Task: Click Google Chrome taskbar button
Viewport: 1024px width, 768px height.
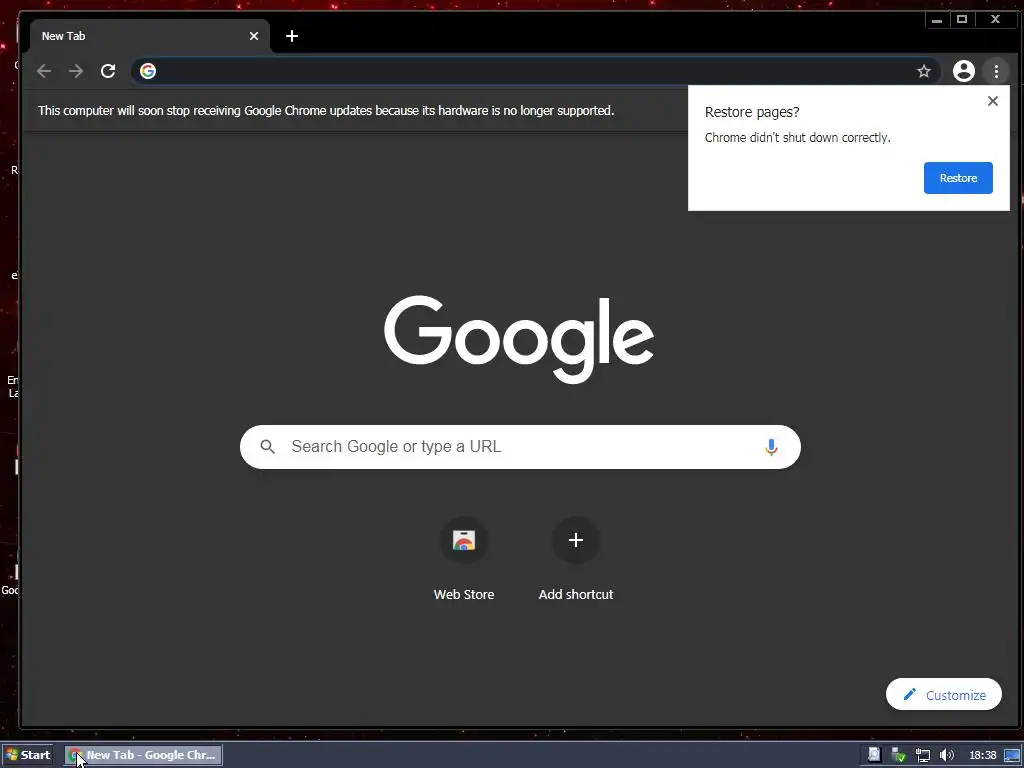Action: point(144,755)
